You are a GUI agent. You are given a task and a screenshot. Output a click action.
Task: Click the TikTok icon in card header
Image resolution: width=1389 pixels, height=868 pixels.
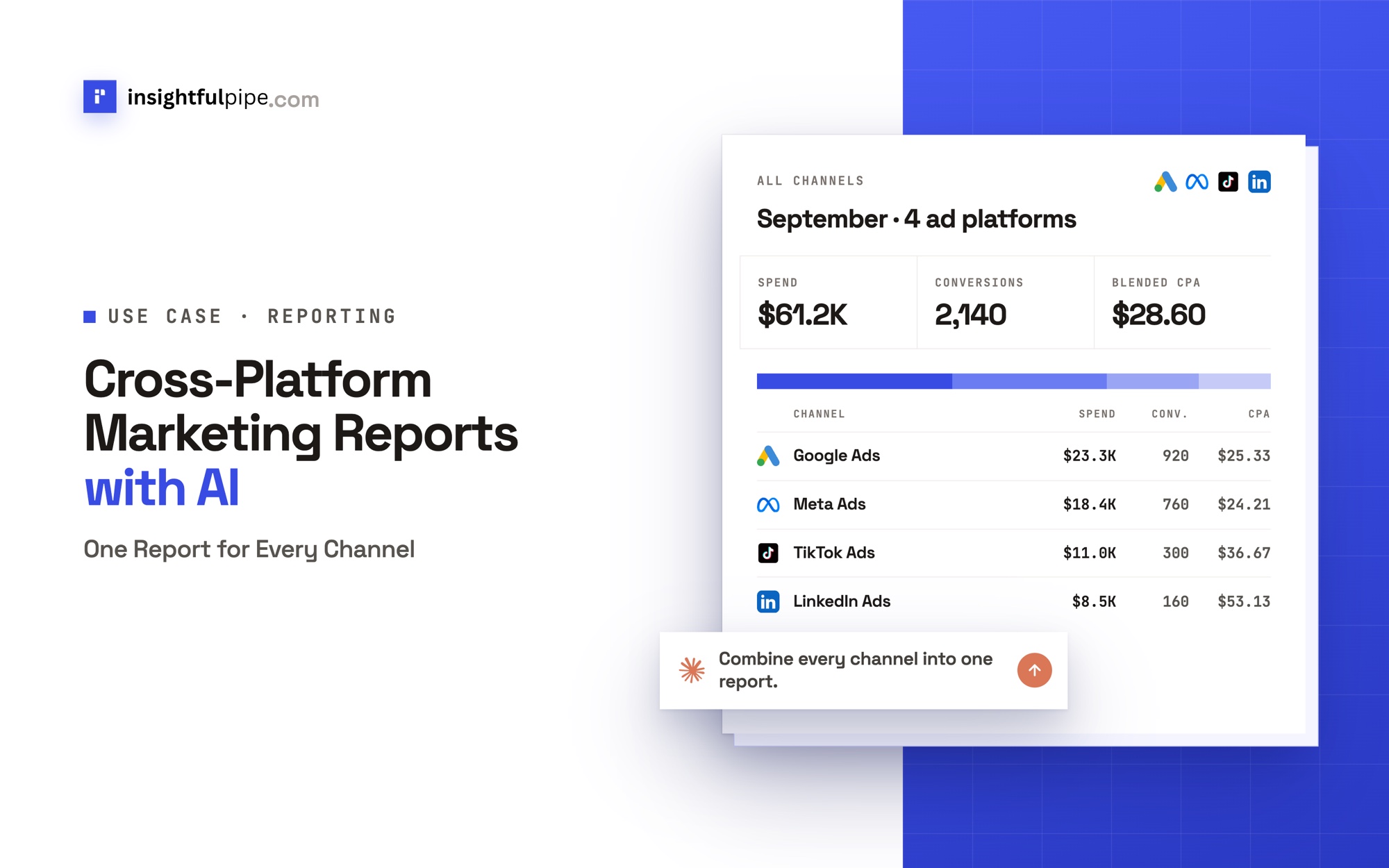click(x=1228, y=182)
